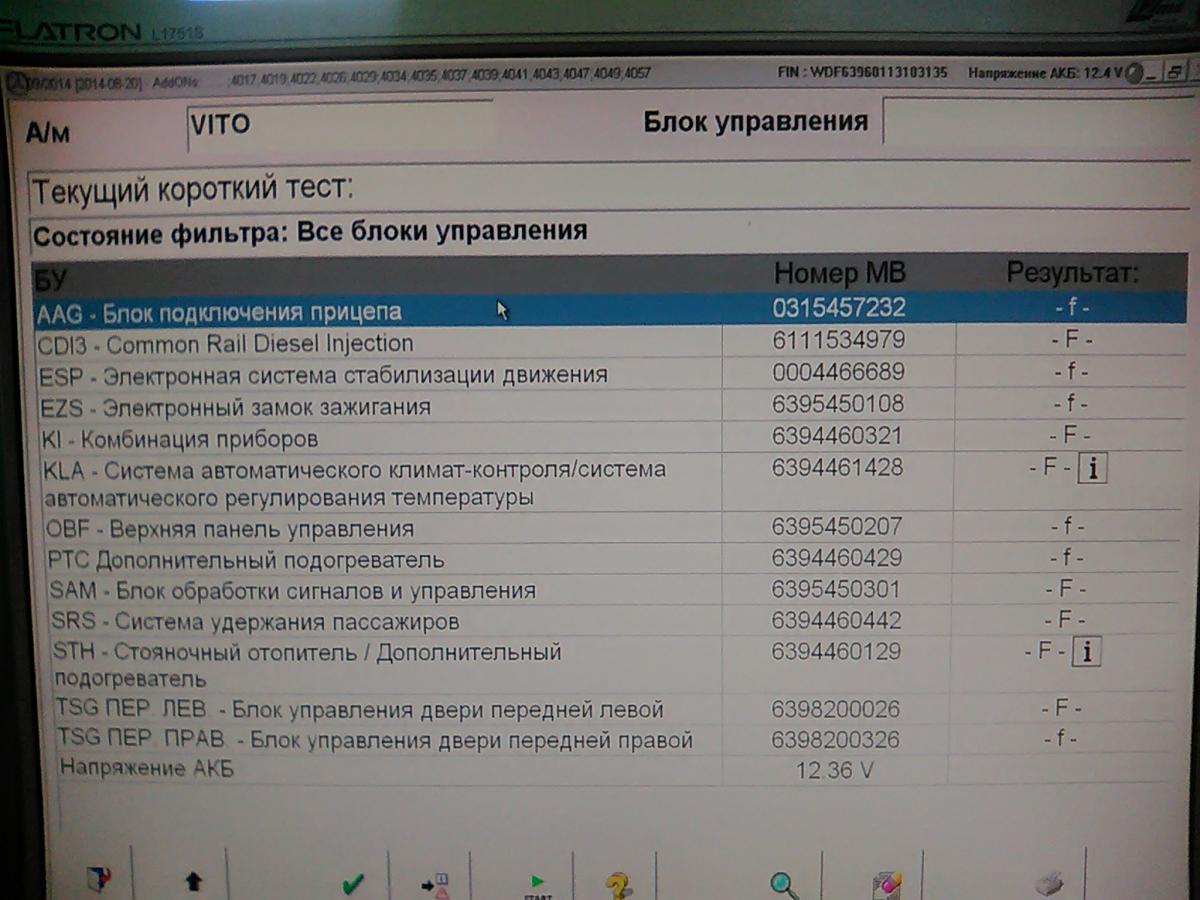Viewport: 1200px width, 900px height.
Task: Click MB number 6394460429
Action: (x=837, y=558)
